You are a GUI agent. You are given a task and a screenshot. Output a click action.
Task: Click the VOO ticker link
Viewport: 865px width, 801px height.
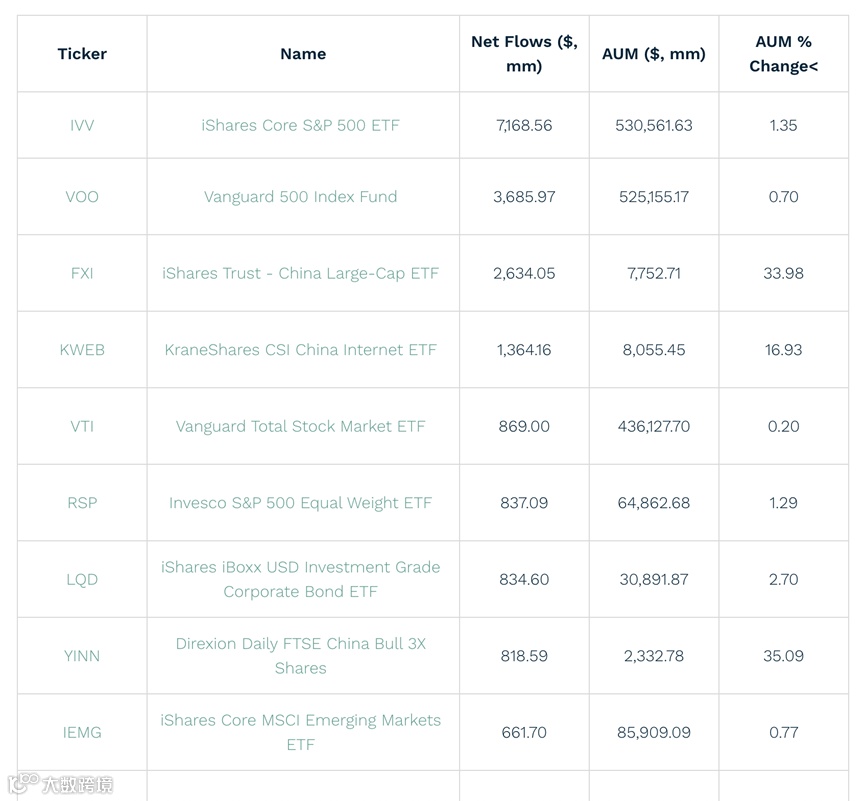point(82,197)
